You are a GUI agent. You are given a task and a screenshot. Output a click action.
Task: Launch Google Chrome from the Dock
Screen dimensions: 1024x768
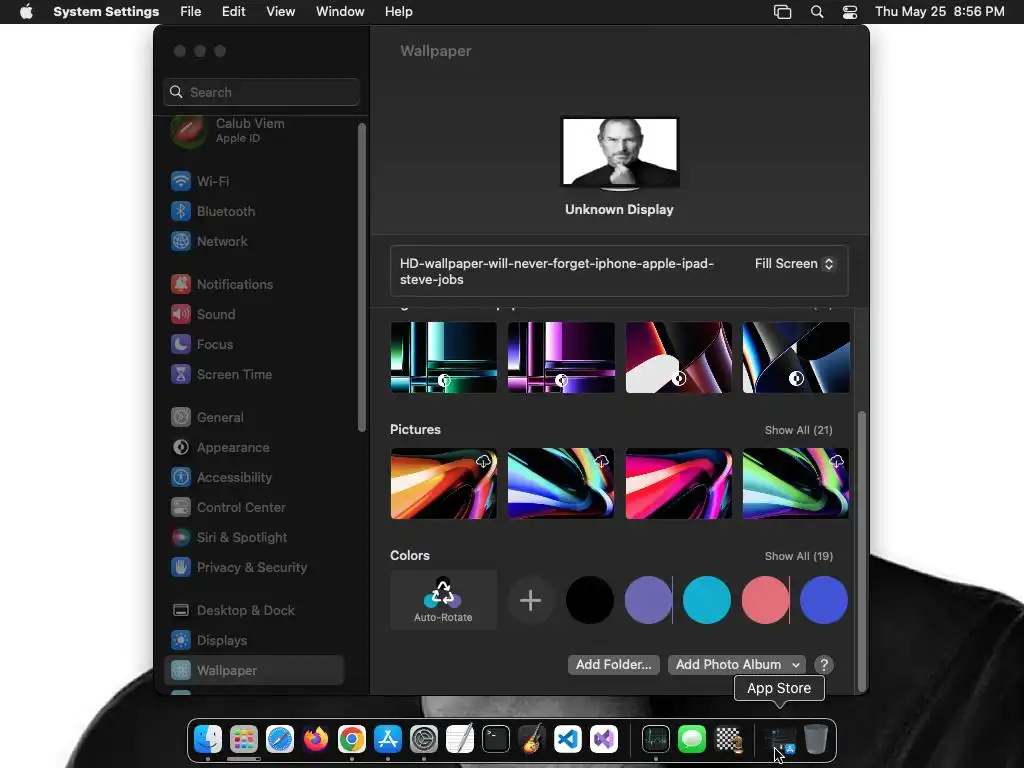pos(351,739)
